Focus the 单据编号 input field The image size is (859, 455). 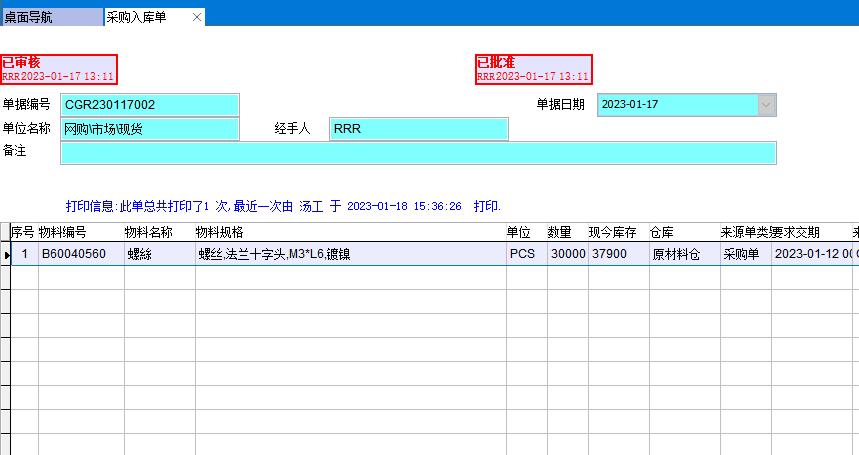[x=150, y=105]
